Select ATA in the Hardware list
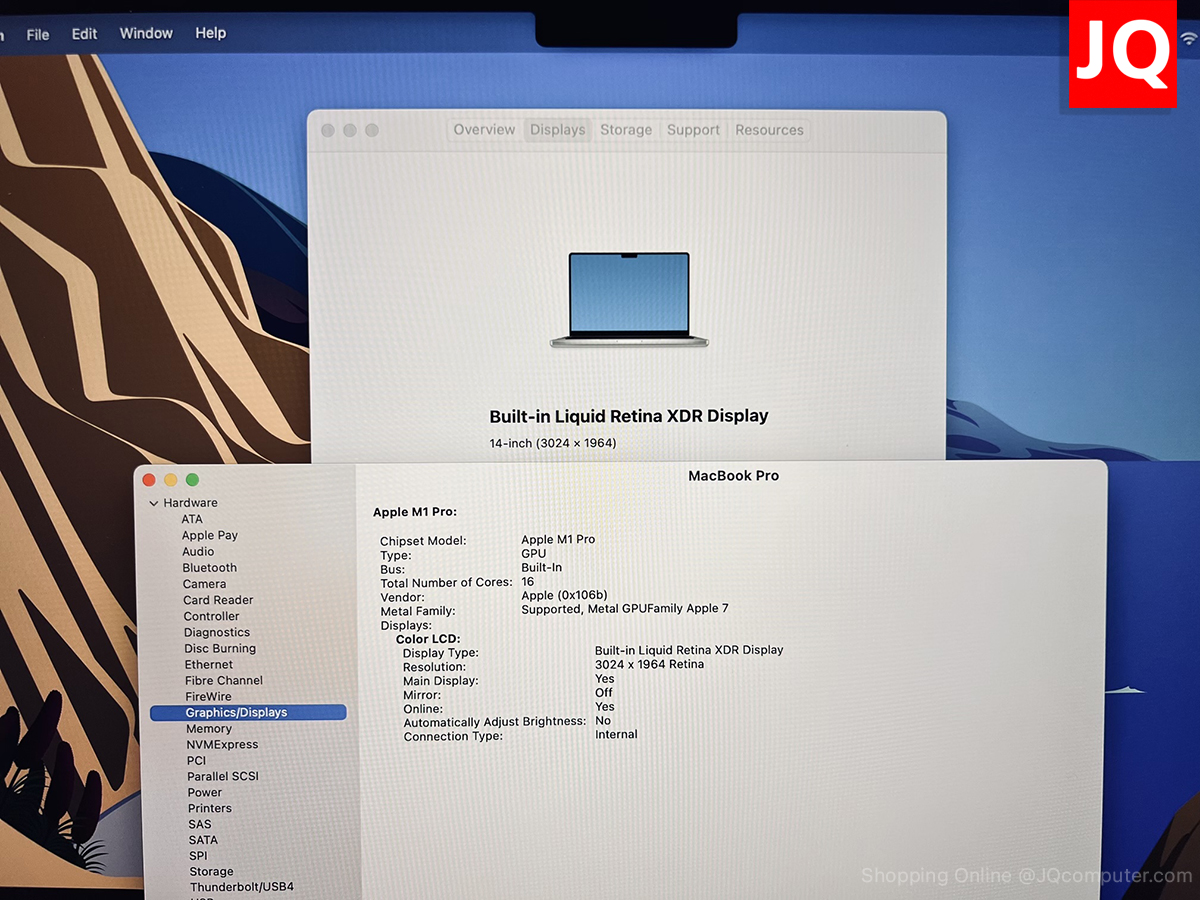 pyautogui.click(x=192, y=519)
